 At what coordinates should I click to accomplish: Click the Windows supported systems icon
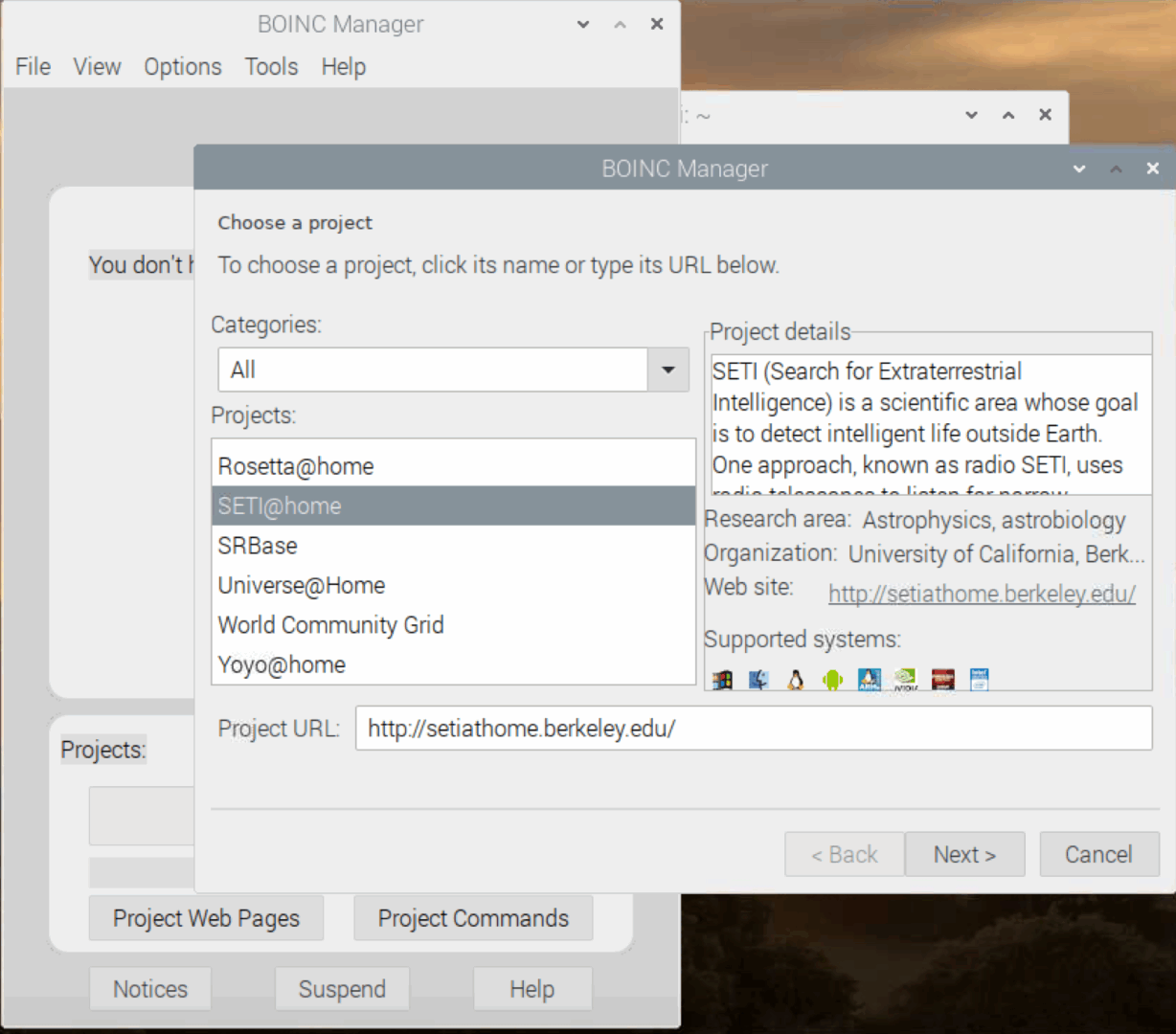(x=722, y=679)
